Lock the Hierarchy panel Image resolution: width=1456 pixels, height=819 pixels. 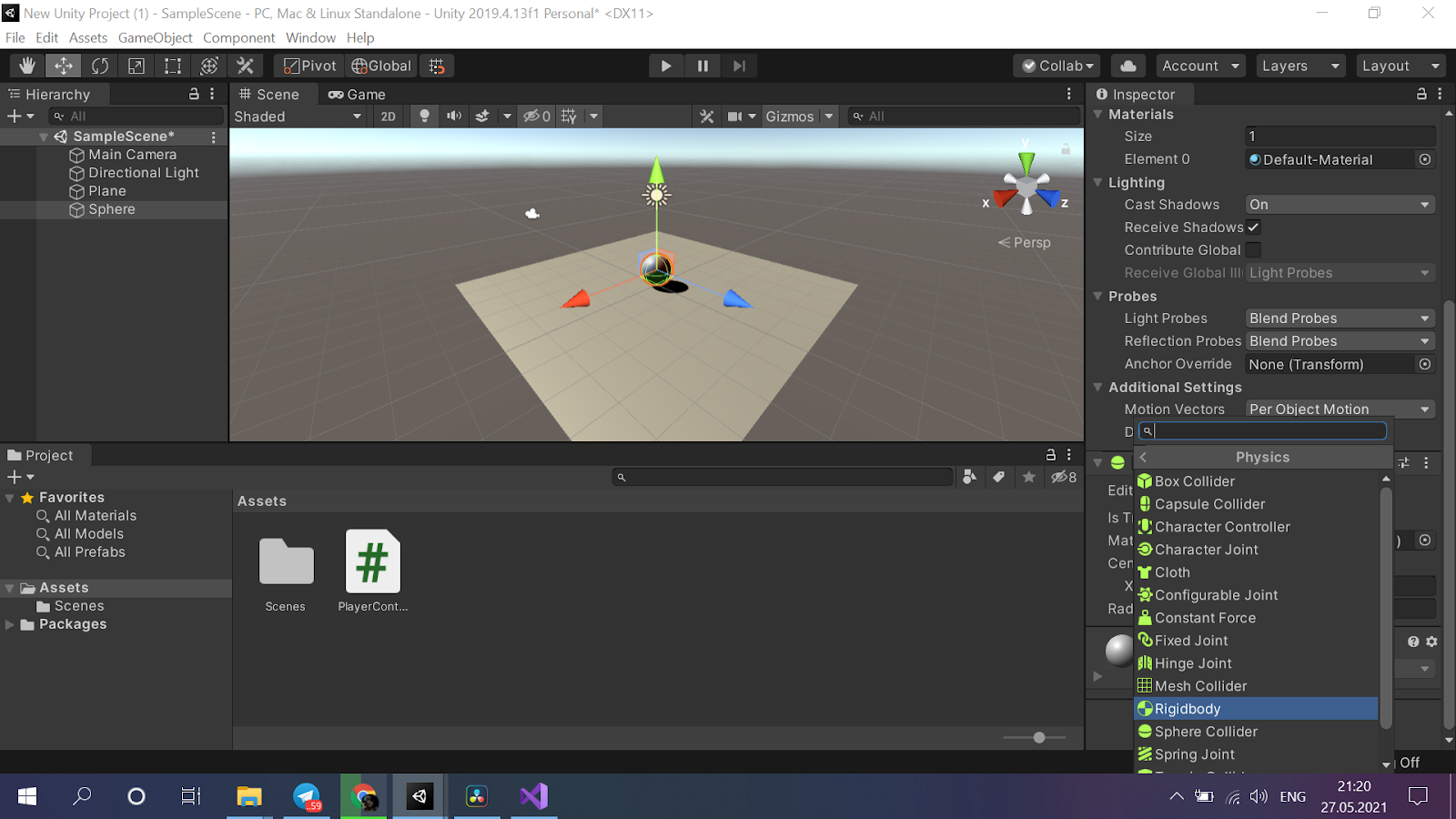pos(194,94)
